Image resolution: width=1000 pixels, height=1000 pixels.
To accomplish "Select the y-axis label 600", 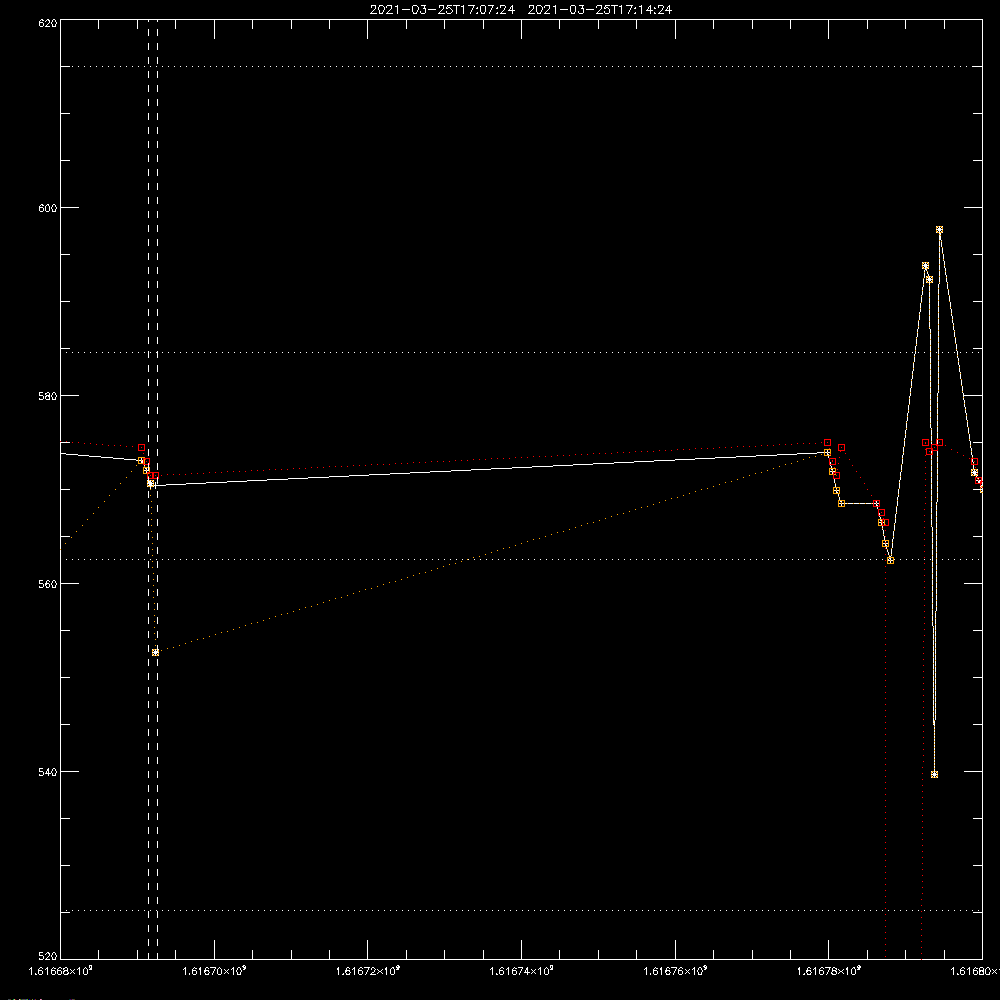I will coord(48,208).
